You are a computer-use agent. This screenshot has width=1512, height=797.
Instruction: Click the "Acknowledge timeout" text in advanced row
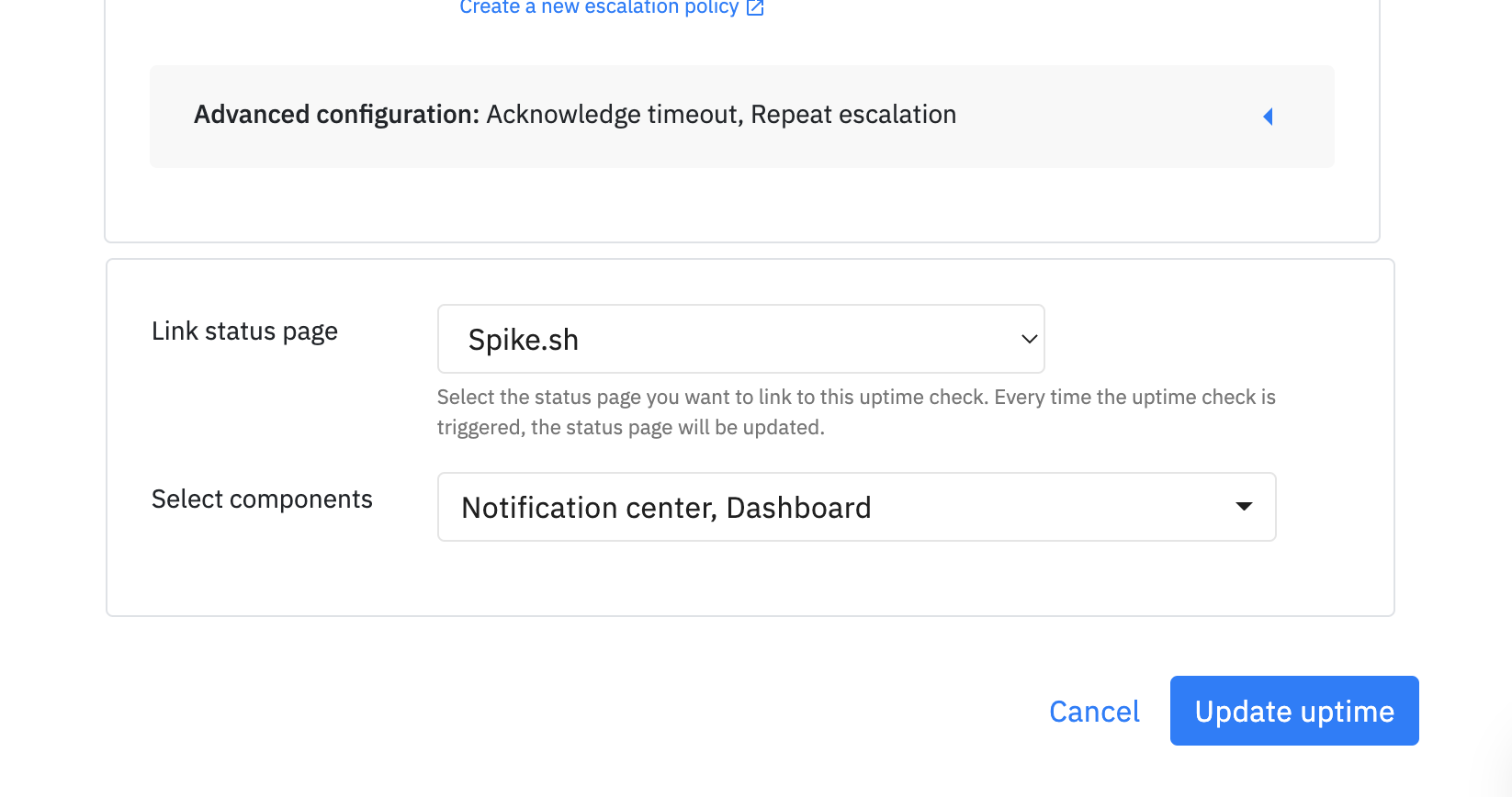tap(614, 115)
